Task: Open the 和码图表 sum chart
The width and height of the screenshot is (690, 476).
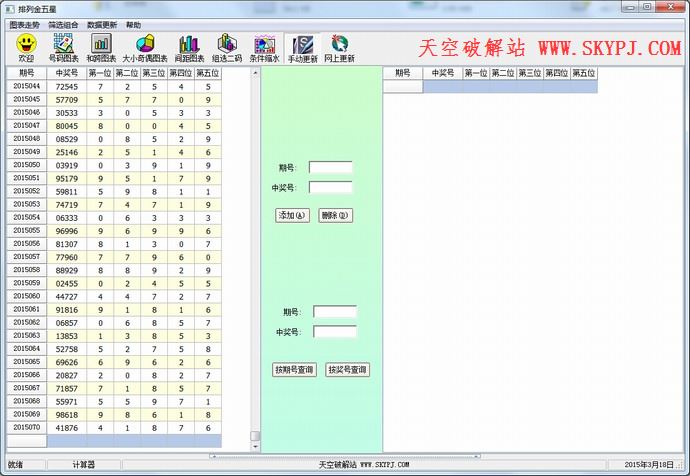Action: 101,47
